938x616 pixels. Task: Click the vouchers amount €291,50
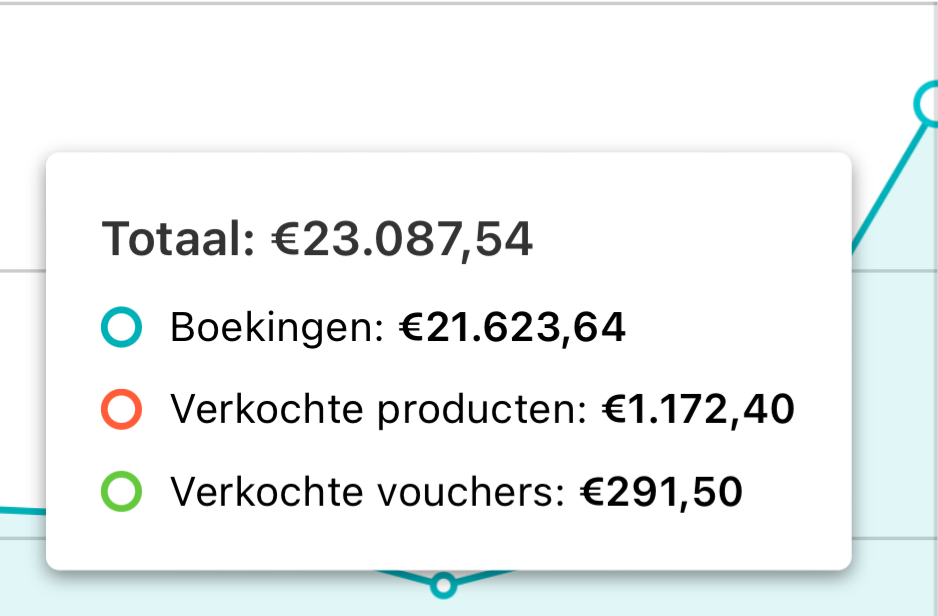tap(661, 492)
